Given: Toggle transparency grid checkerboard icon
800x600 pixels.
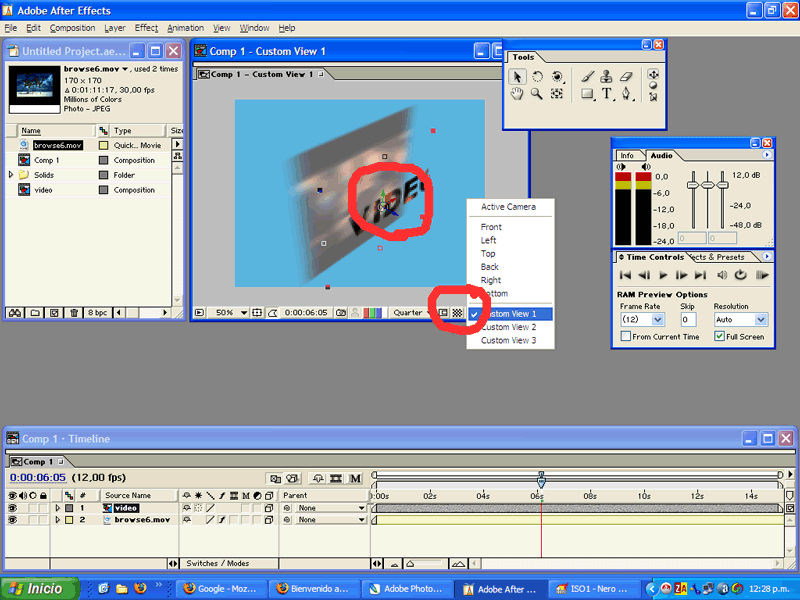Looking at the screenshot, I should pos(458,313).
